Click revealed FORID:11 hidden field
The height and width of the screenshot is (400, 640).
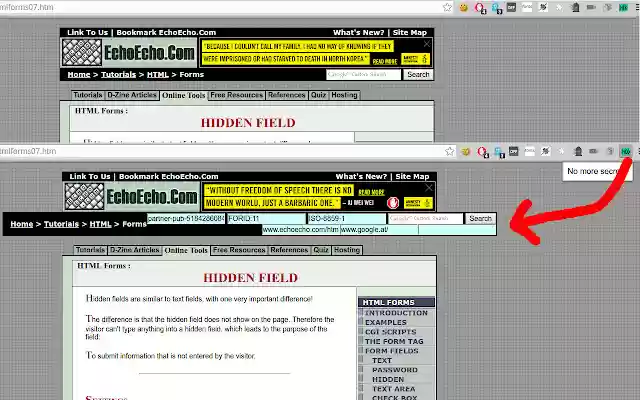[x=267, y=218]
